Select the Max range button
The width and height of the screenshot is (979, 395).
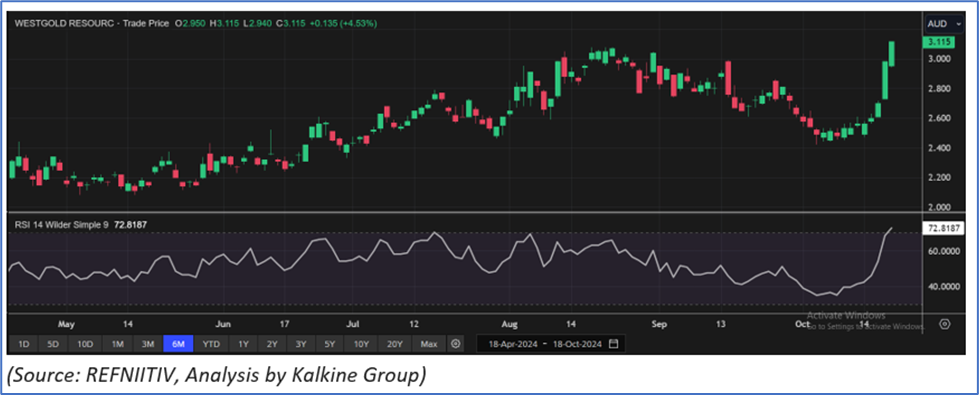tap(429, 344)
